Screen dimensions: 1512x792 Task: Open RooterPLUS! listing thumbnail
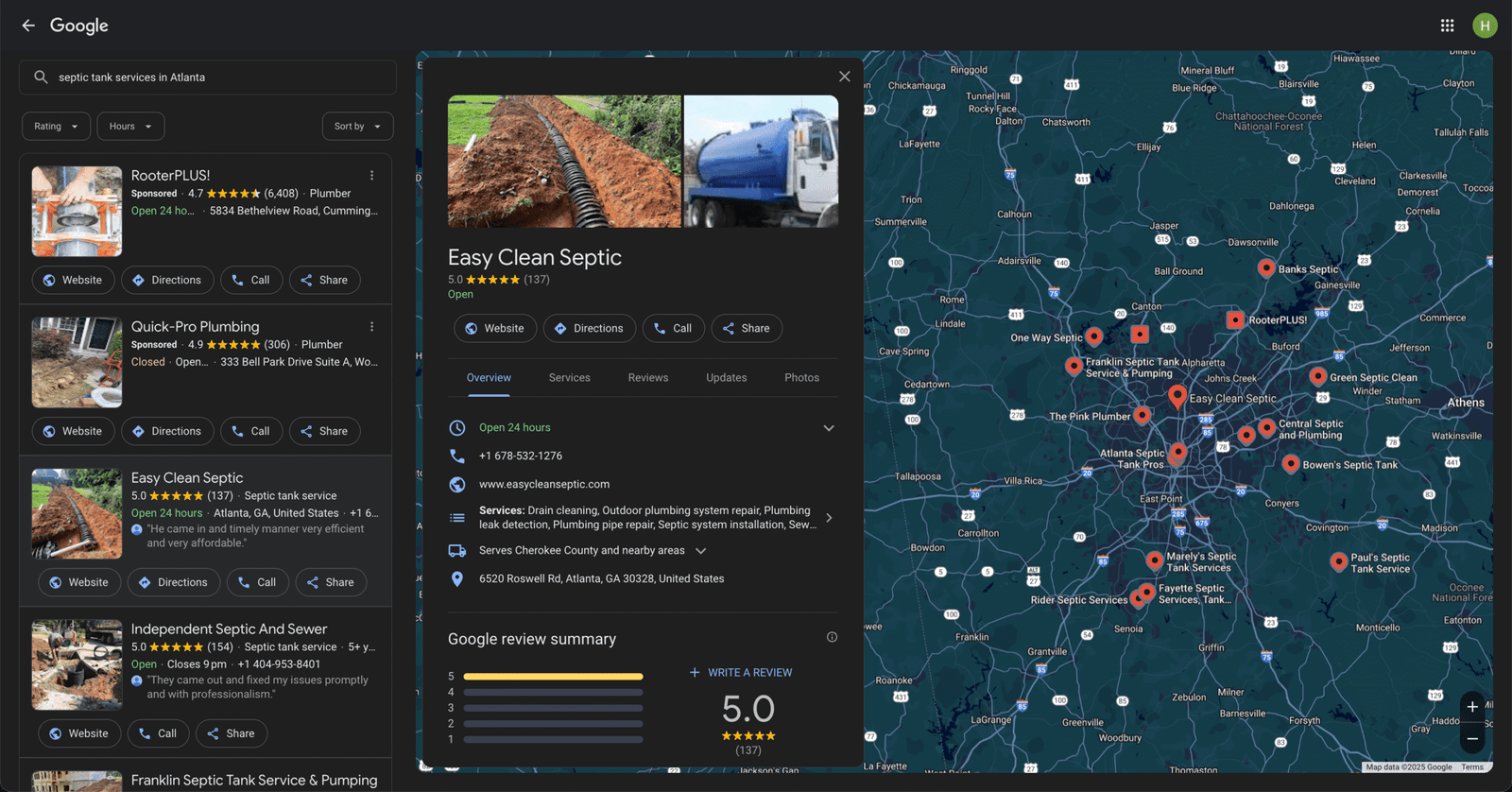pyautogui.click(x=77, y=212)
